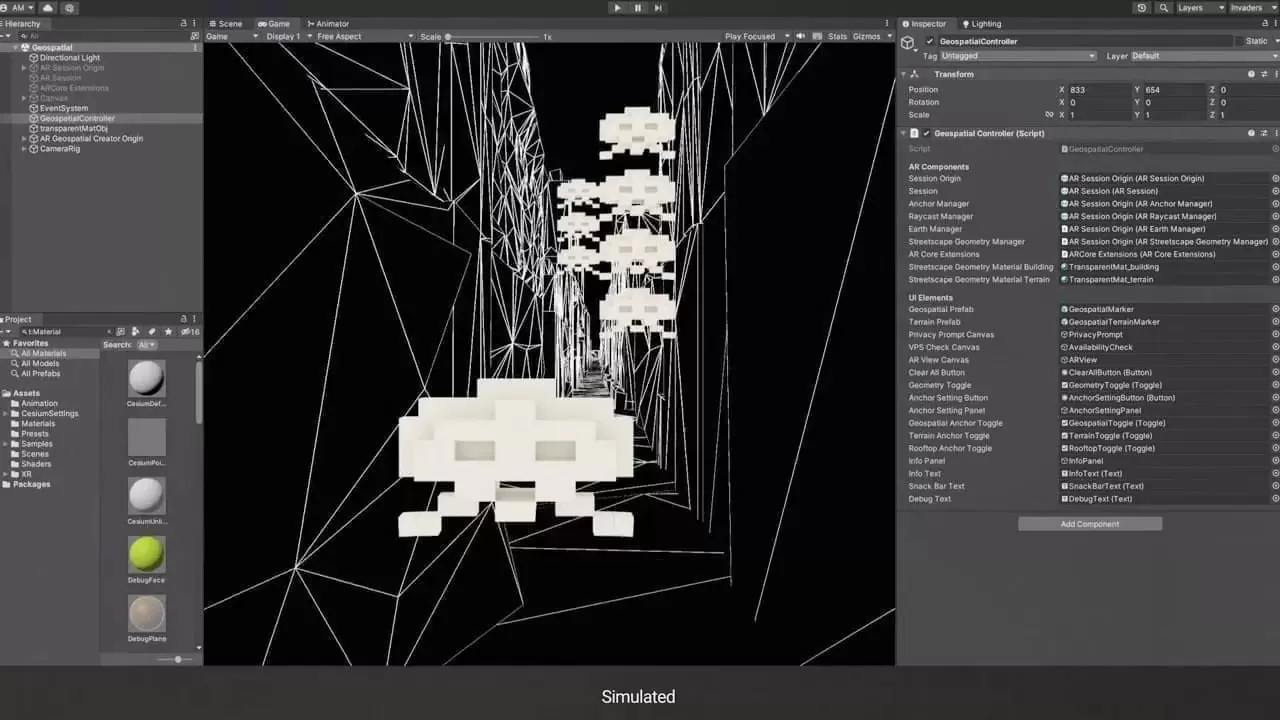Open the Undo History clock icon
Image resolution: width=1280 pixels, height=720 pixels.
[1142, 8]
